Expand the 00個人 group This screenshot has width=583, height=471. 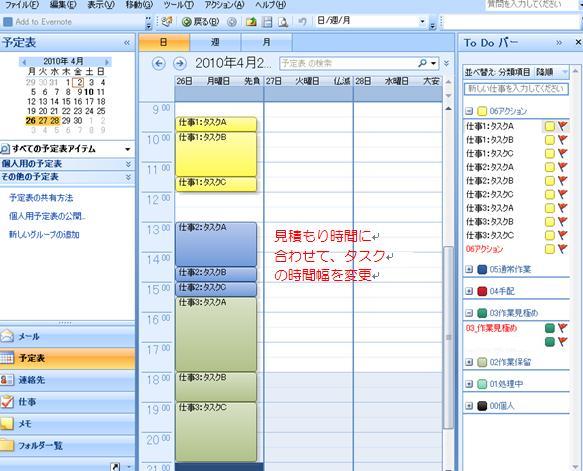click(469, 406)
